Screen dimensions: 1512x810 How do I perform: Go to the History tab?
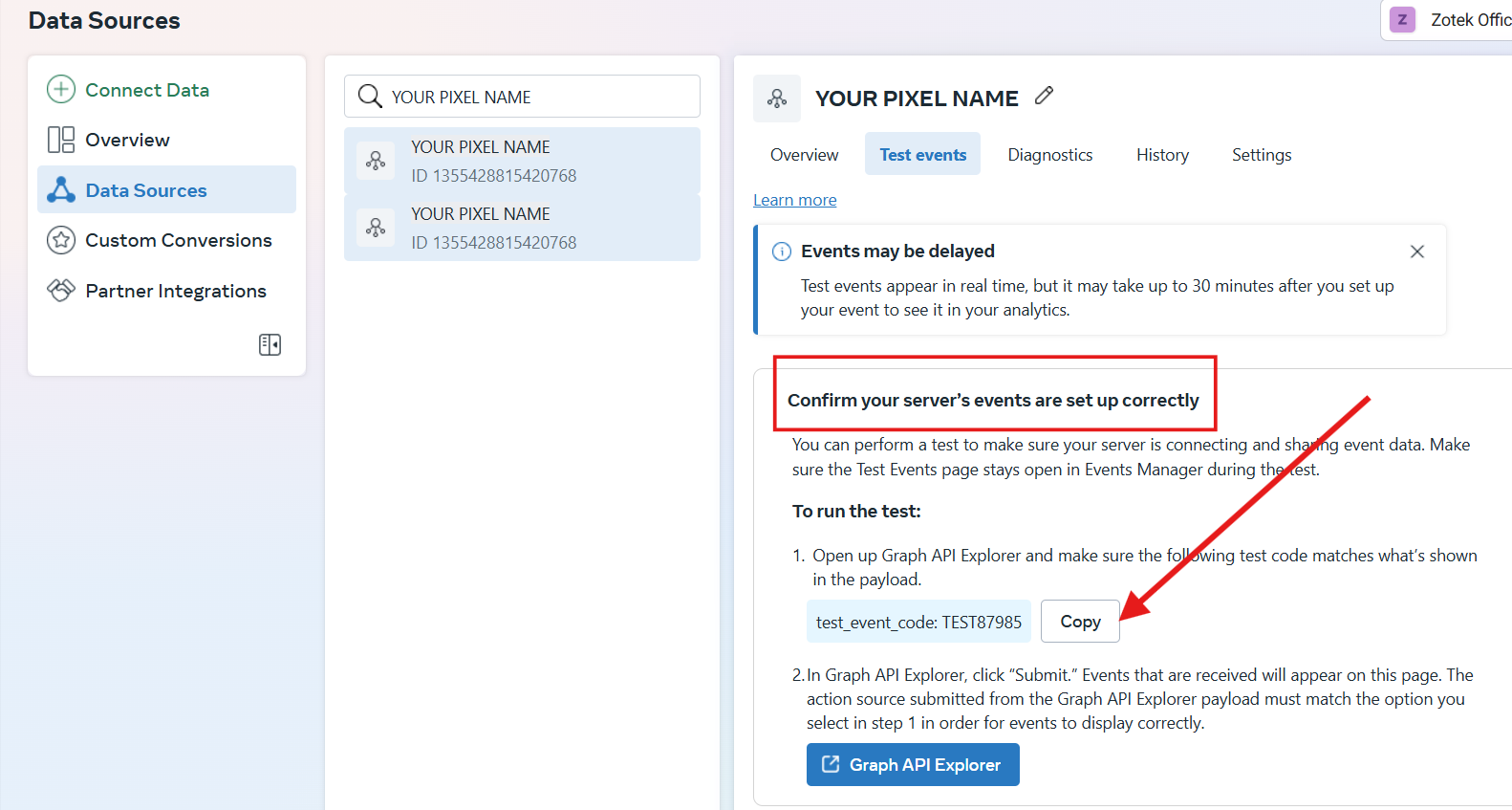tap(1162, 155)
